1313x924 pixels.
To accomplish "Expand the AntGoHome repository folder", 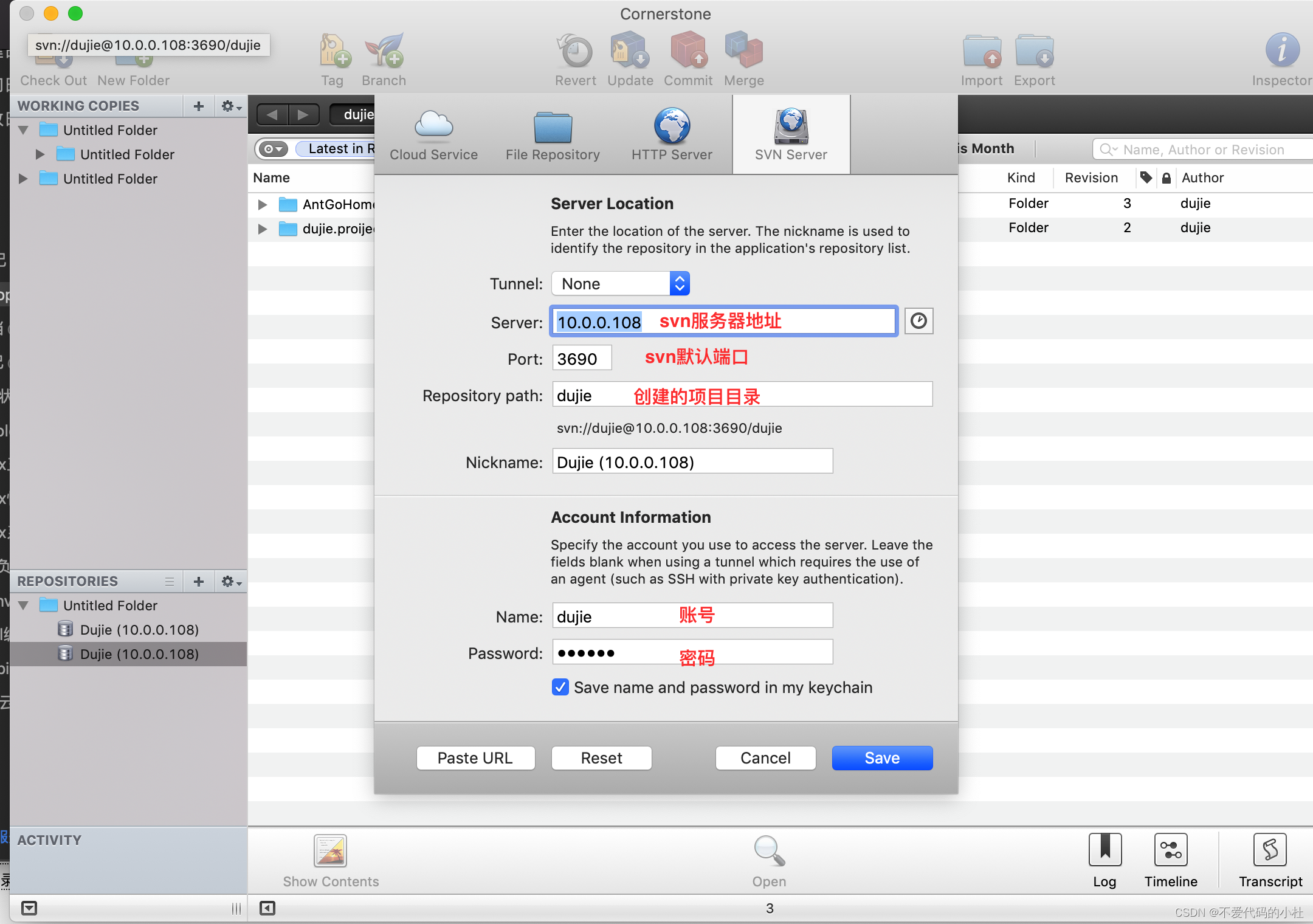I will (x=263, y=204).
